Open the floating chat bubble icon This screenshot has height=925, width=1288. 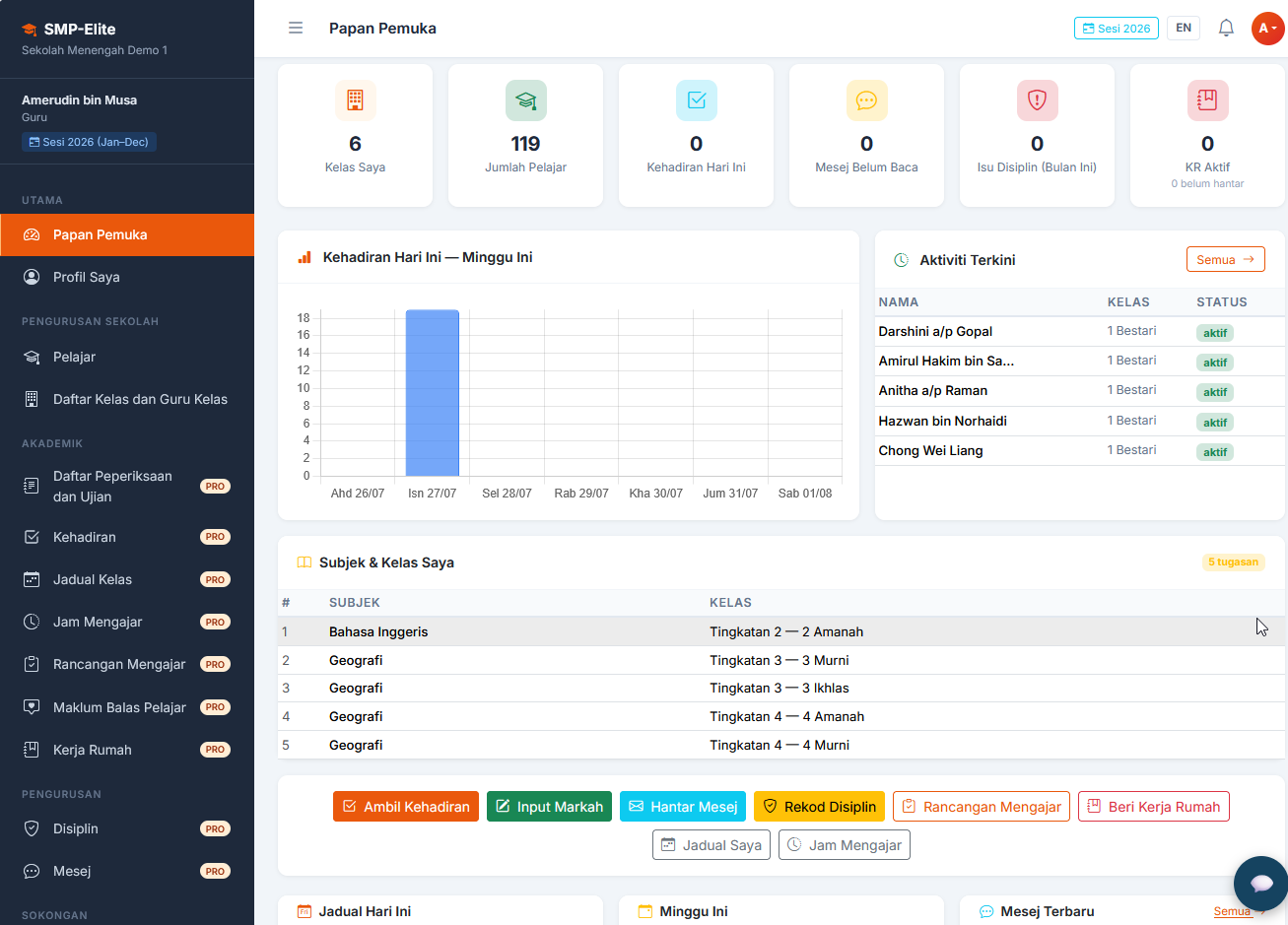click(1261, 883)
